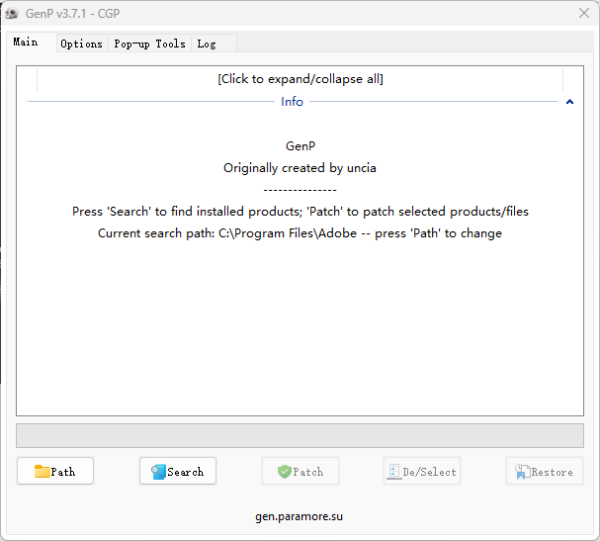Click the 'GenP v3.7.1 - CGP' window title
The image size is (600, 541).
73,14
